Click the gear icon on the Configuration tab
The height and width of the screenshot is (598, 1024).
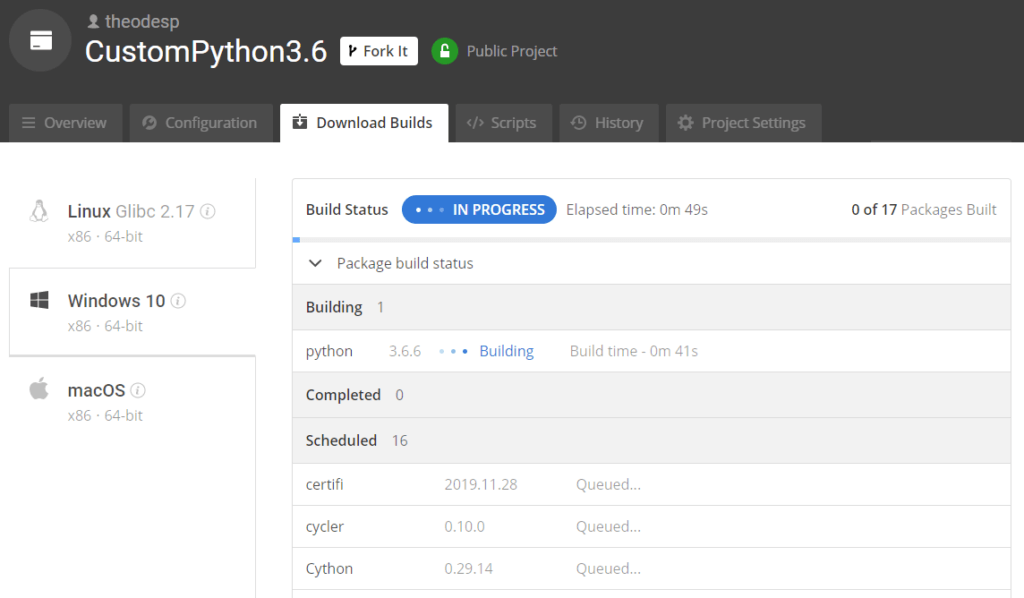[150, 122]
